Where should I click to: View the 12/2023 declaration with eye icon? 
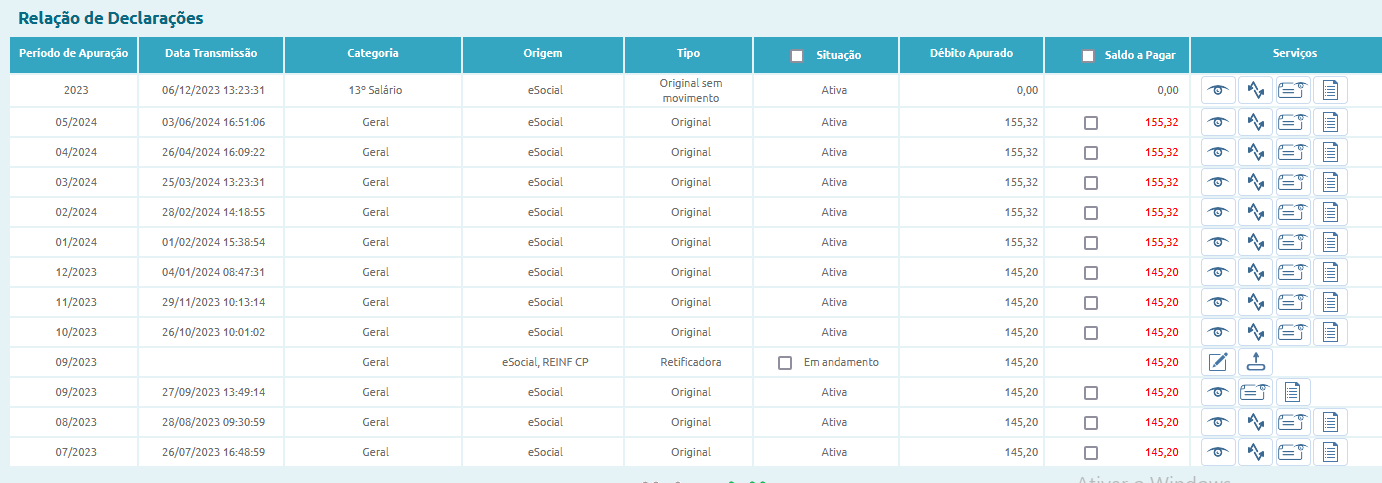(1217, 272)
